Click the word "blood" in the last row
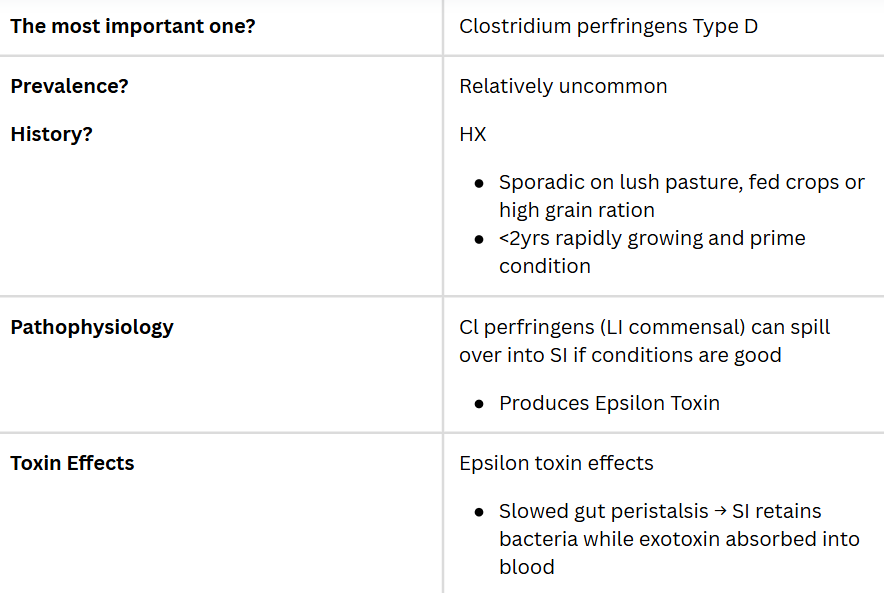The image size is (884, 593). [527, 567]
